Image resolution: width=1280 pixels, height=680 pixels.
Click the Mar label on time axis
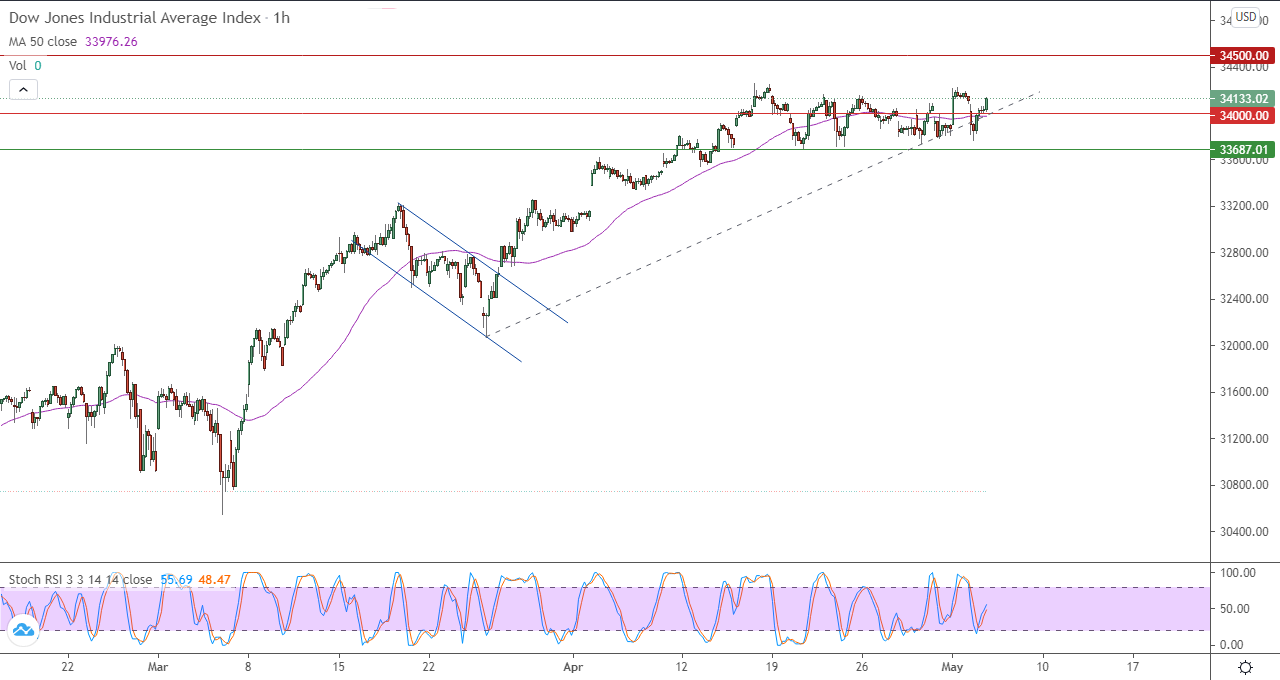point(159,666)
